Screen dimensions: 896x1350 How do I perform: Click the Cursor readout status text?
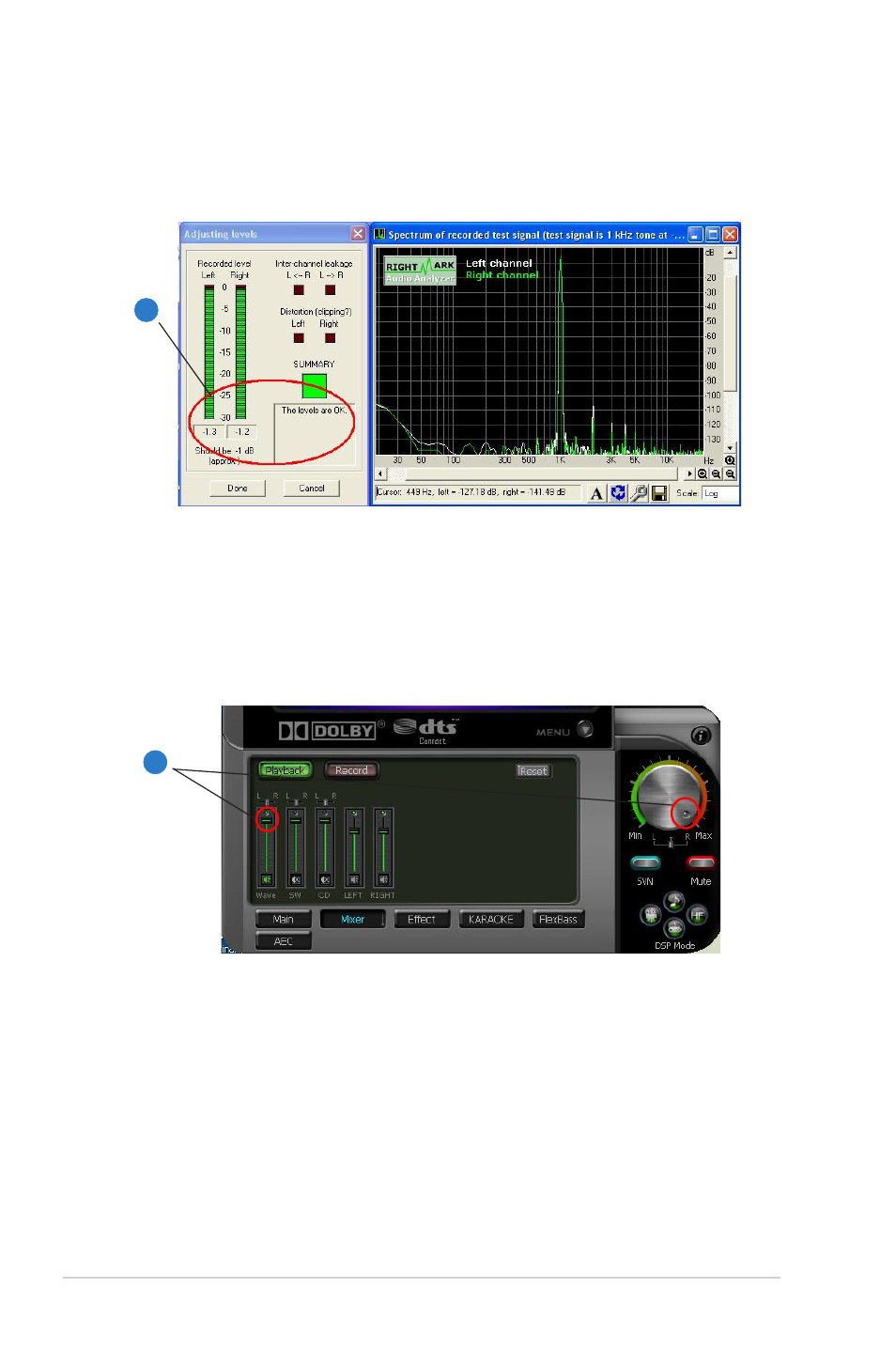(471, 492)
